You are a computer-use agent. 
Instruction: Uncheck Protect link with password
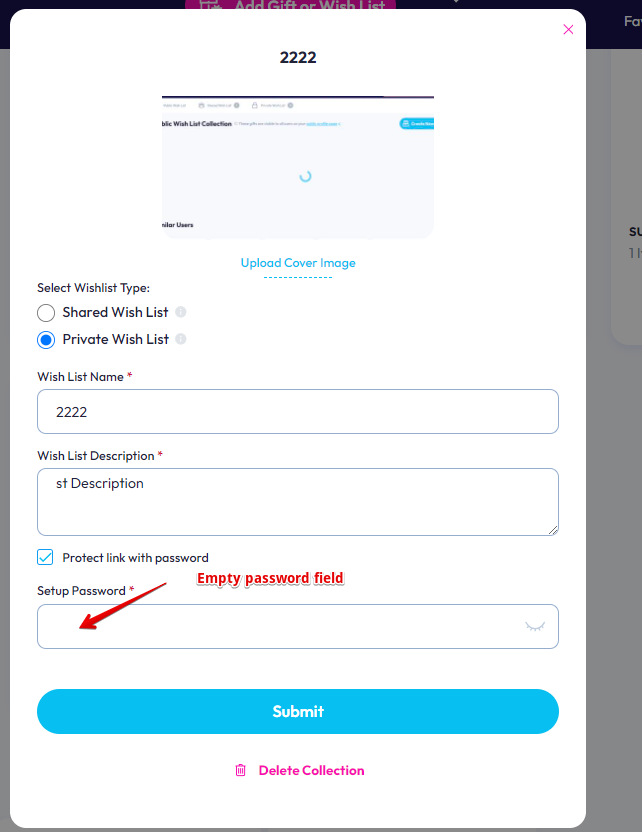click(45, 557)
